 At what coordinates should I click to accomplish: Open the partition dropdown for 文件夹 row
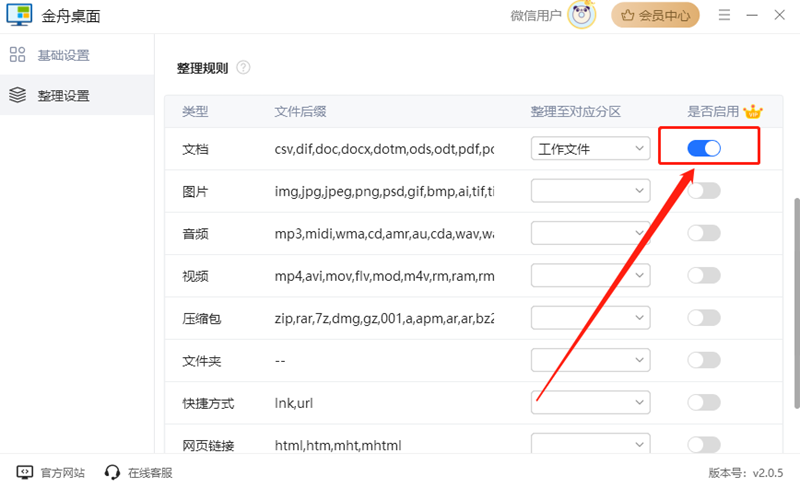point(590,360)
